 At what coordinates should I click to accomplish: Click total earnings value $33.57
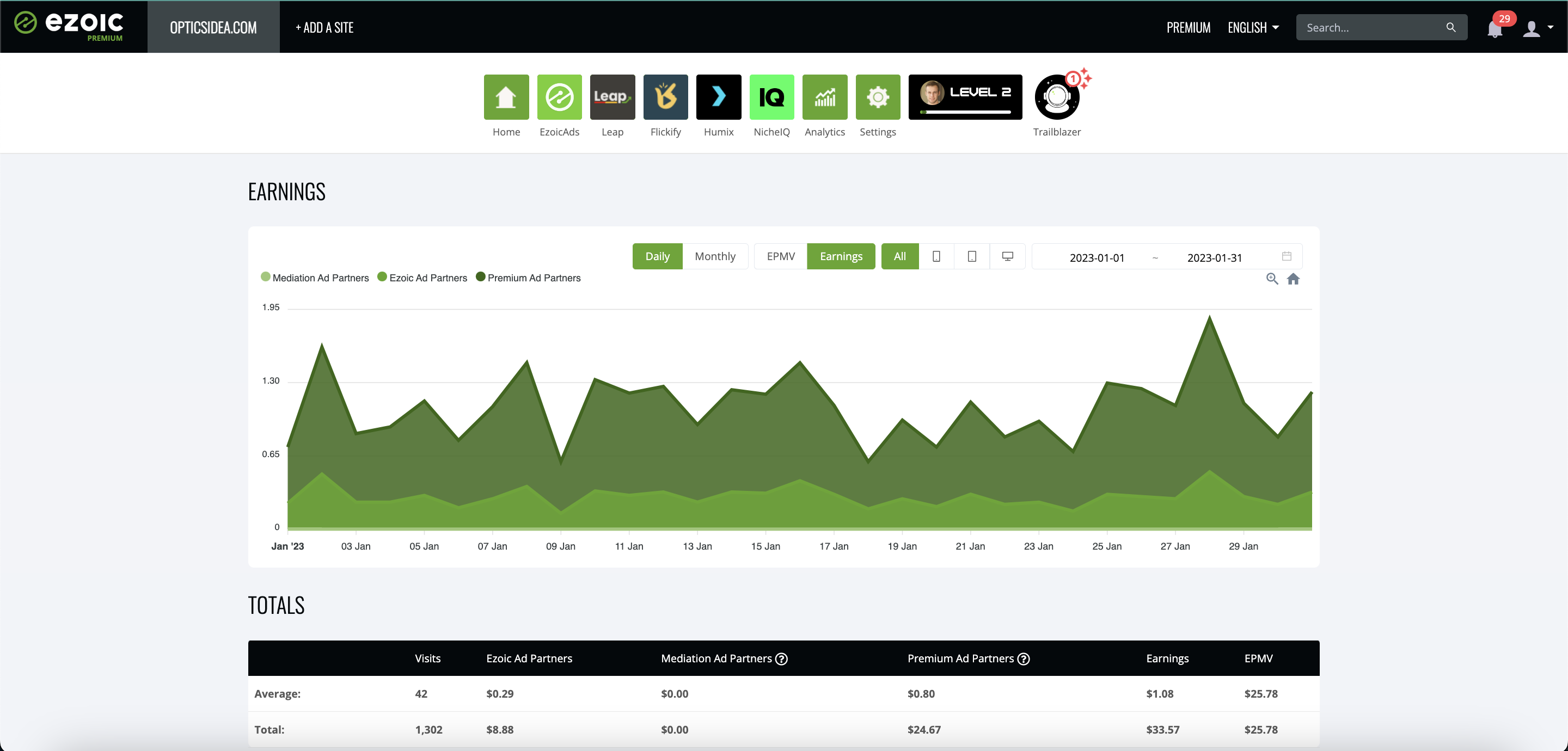click(1162, 729)
